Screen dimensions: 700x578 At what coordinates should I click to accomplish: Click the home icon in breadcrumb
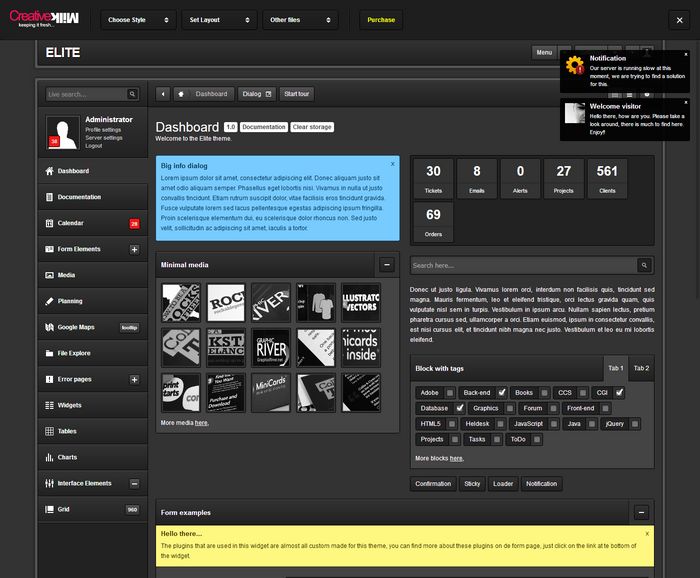pos(181,94)
